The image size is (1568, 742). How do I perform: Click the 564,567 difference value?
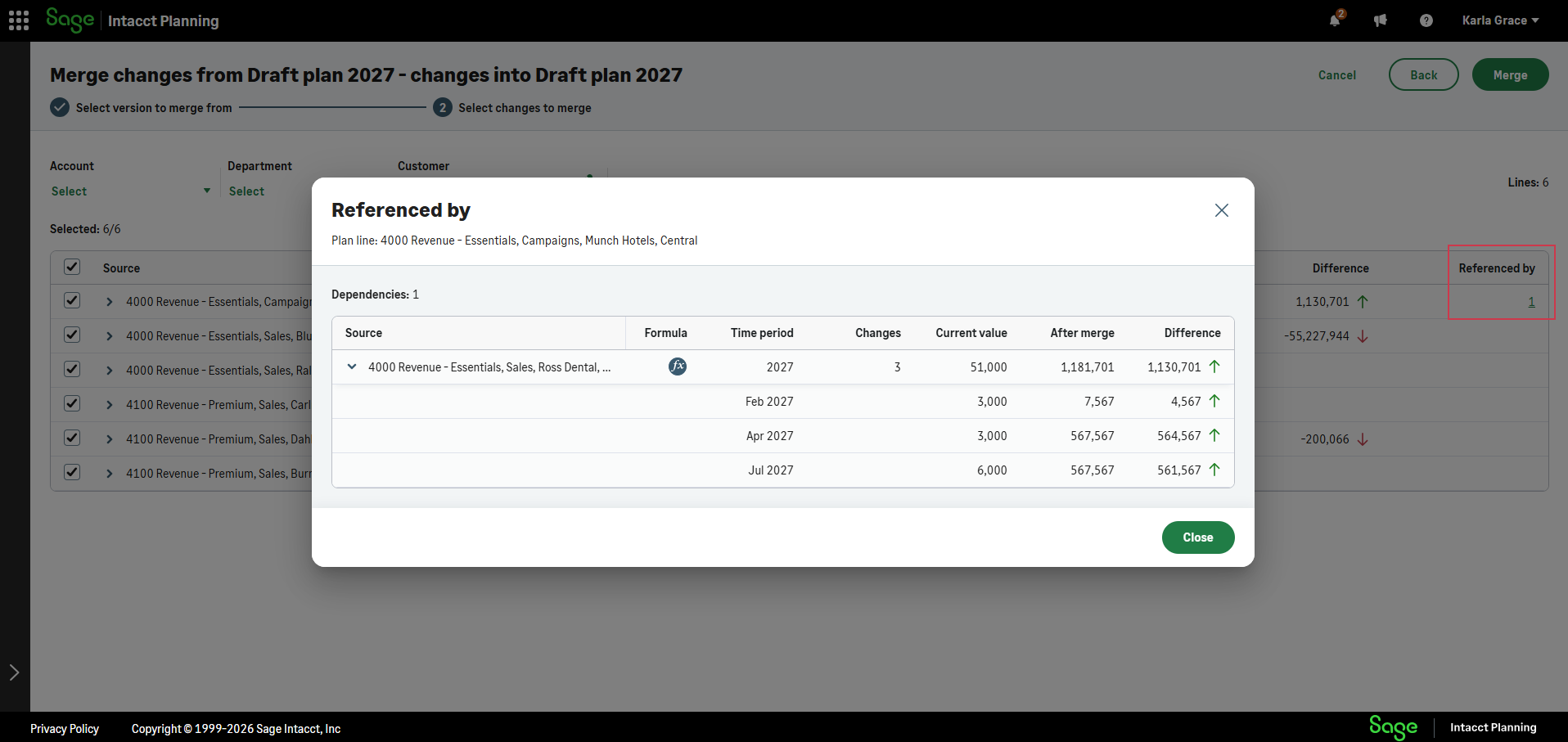(1179, 436)
